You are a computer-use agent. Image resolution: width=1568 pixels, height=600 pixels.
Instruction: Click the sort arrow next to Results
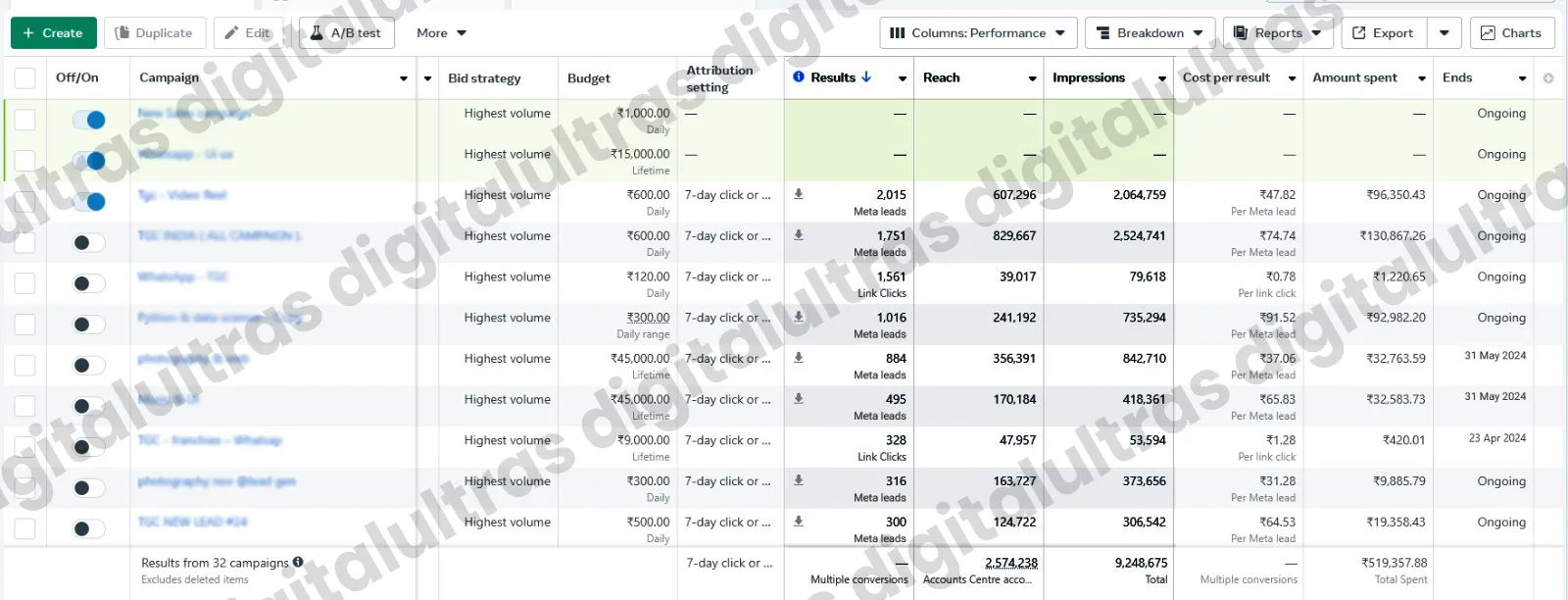tap(866, 76)
